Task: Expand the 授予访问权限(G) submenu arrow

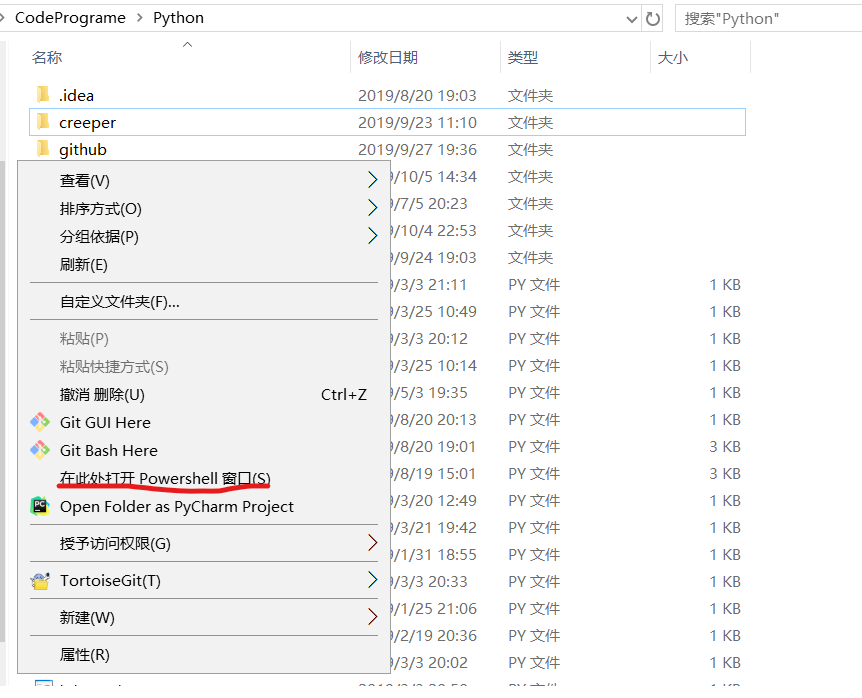Action: (372, 543)
